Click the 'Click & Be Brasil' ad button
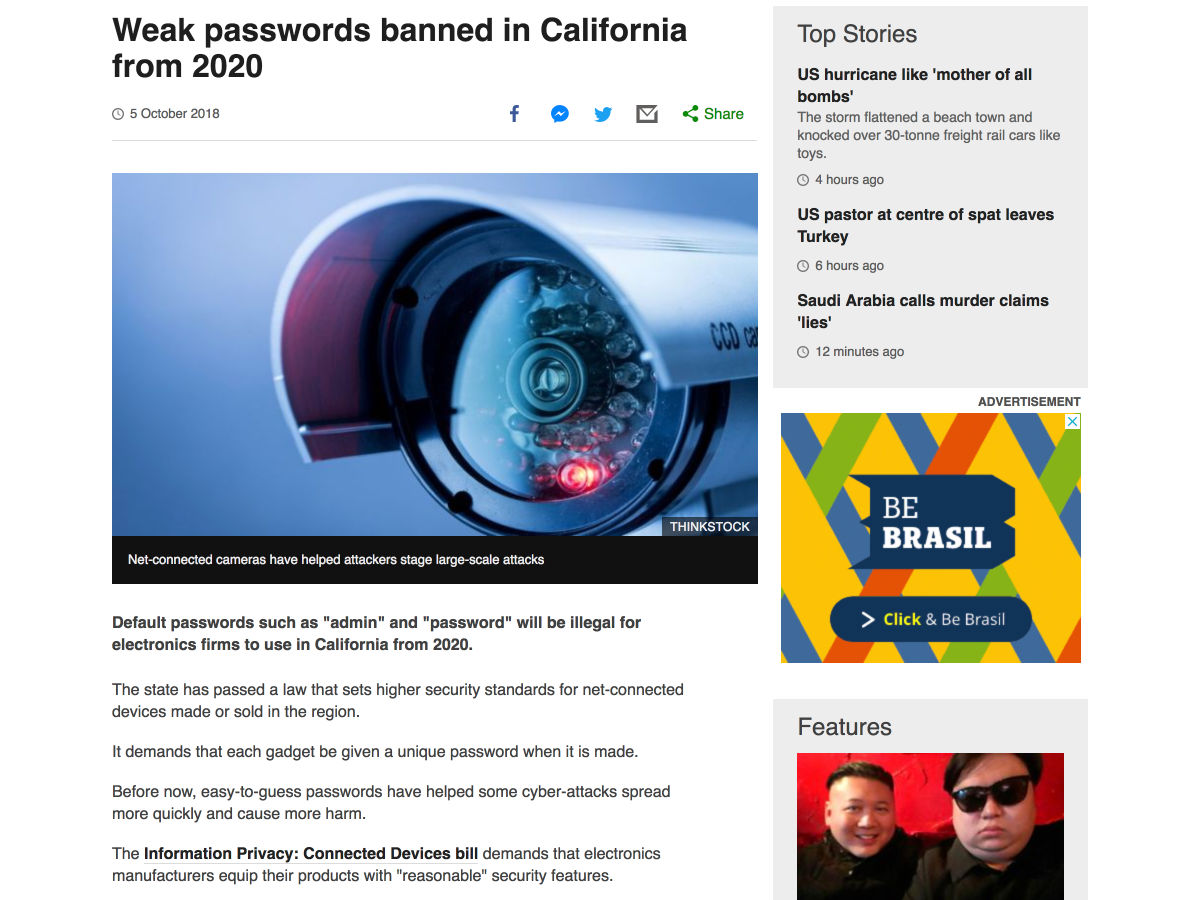Image resolution: width=1200 pixels, height=900 pixels. tap(931, 619)
